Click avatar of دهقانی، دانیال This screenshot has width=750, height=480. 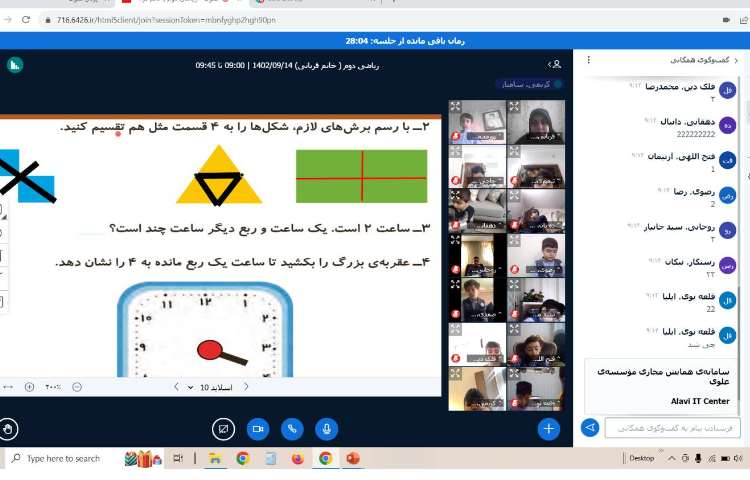727,125
